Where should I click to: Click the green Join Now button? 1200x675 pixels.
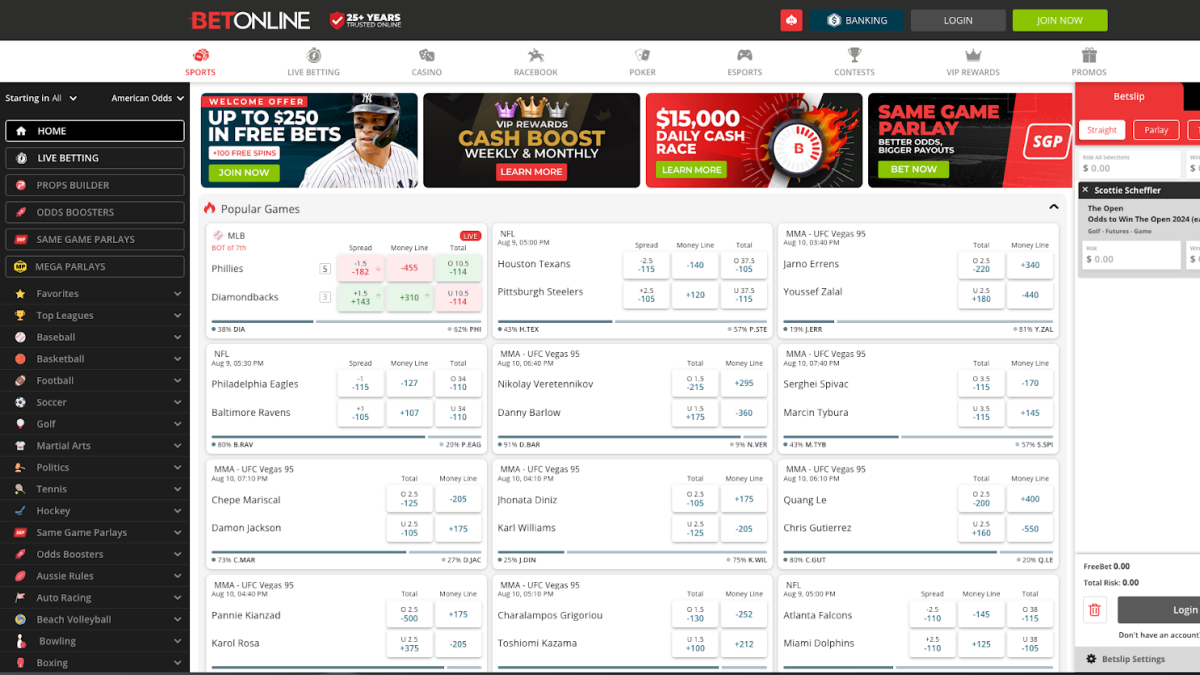(x=1059, y=20)
